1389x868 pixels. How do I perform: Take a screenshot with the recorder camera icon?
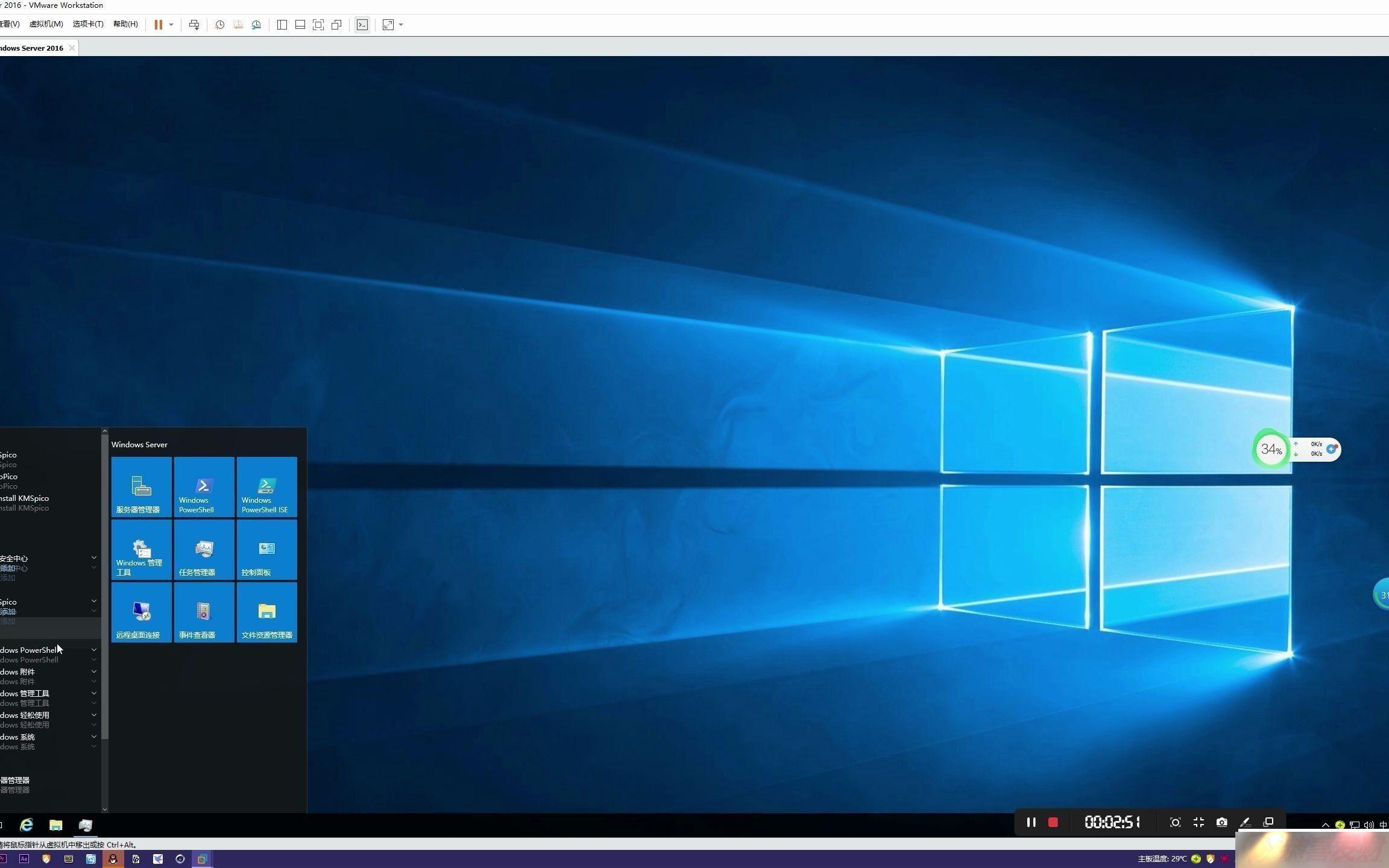pyautogui.click(x=1221, y=822)
